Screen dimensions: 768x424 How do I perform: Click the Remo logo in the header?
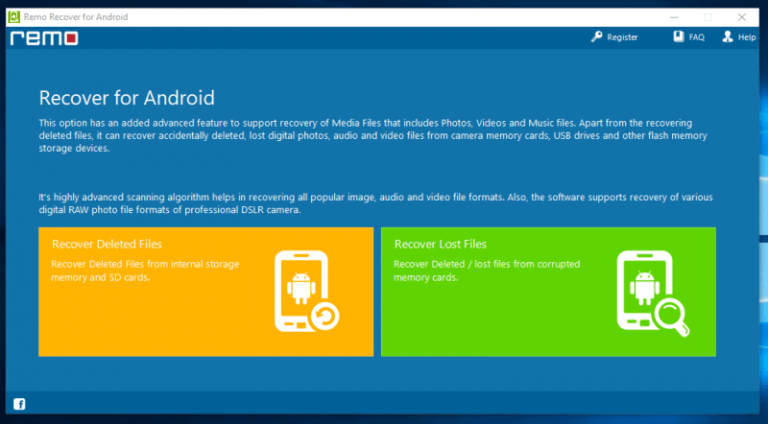[44, 38]
